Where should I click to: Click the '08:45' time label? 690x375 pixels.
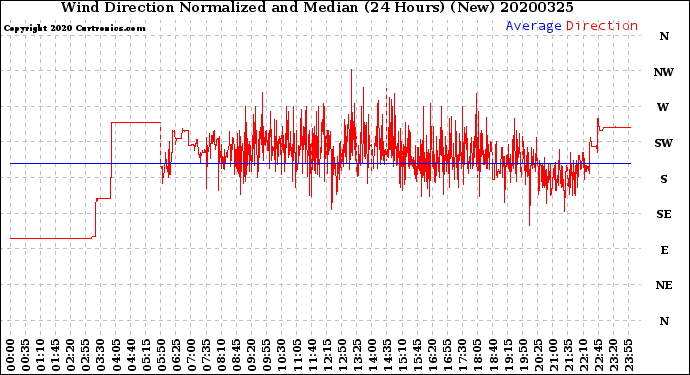[237, 355]
